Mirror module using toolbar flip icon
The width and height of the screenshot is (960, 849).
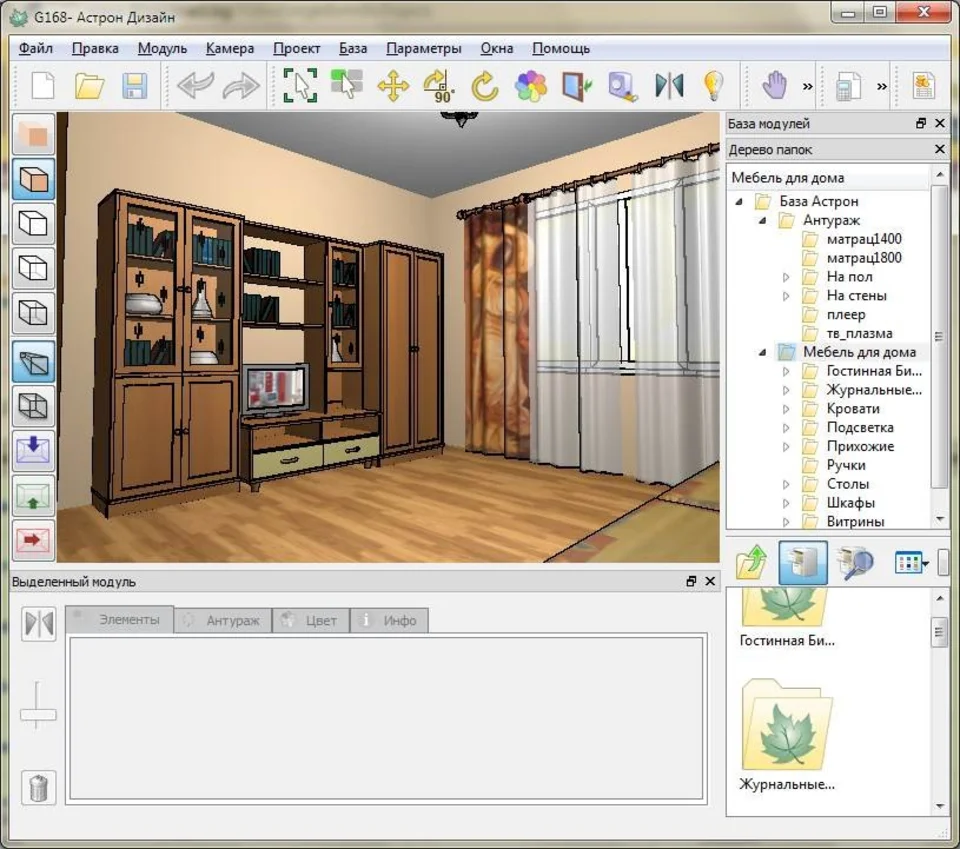pos(669,86)
